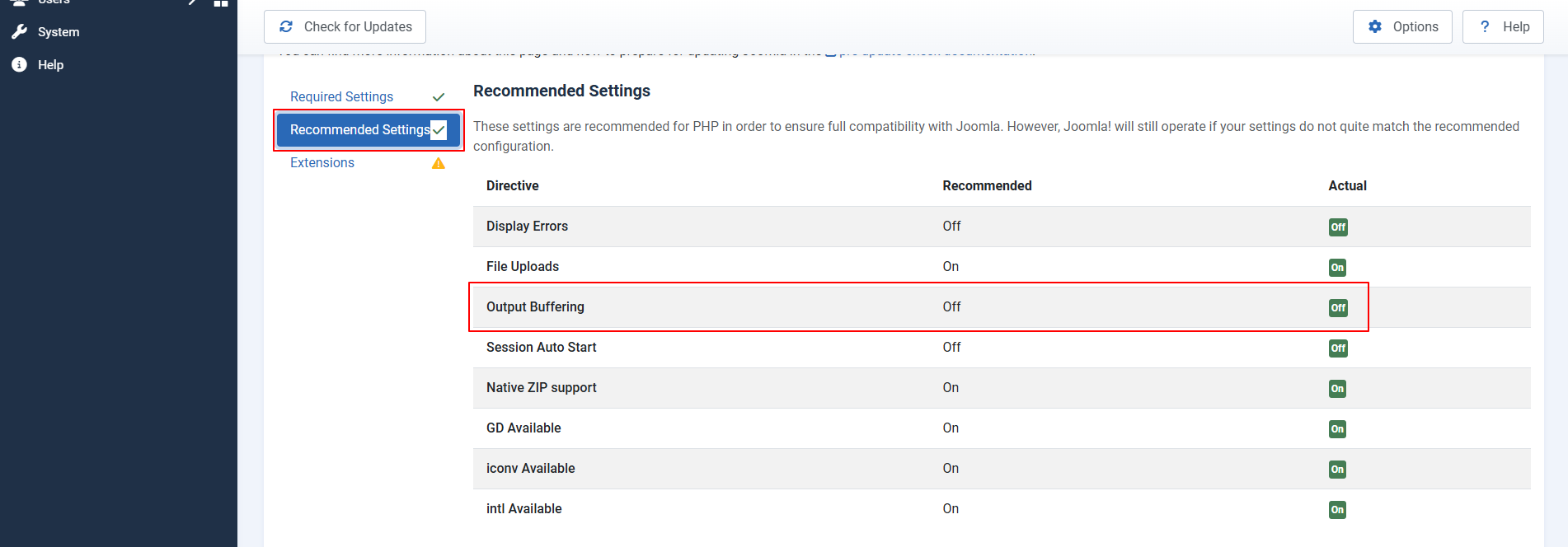Expand the Users menu chevron in sidebar
1568x547 pixels.
[193, 2]
